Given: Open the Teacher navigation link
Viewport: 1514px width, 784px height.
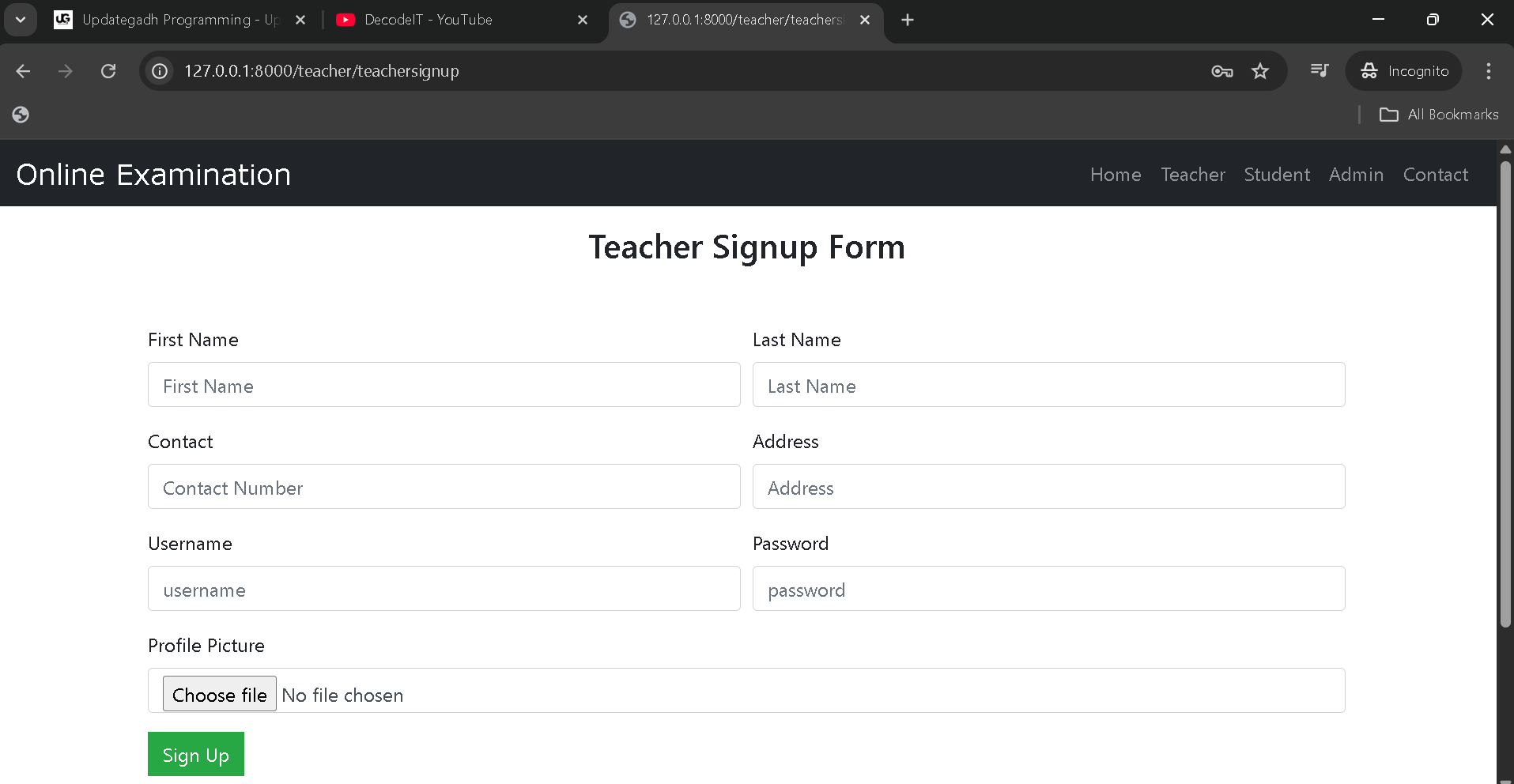Looking at the screenshot, I should point(1192,175).
